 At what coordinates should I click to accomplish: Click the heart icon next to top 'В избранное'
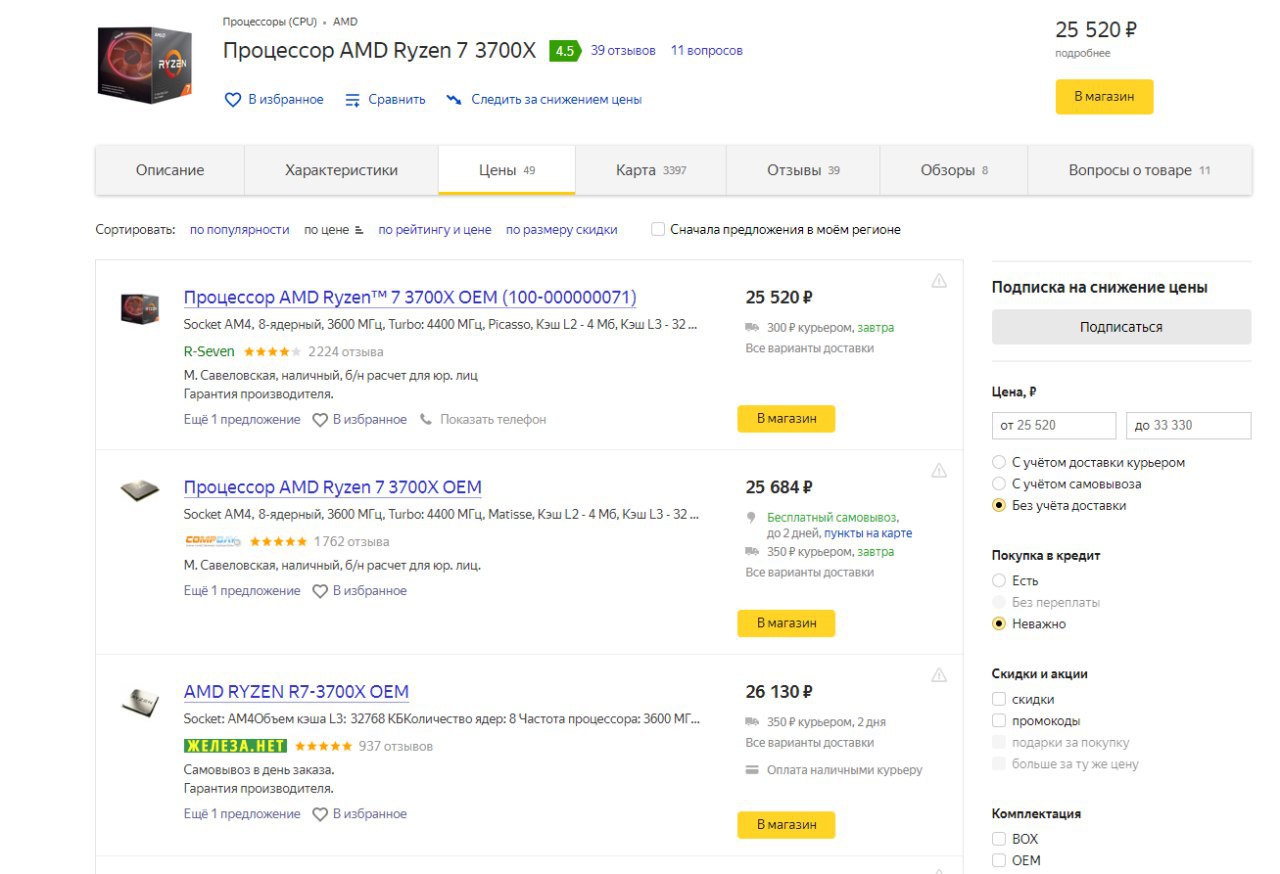coord(233,100)
